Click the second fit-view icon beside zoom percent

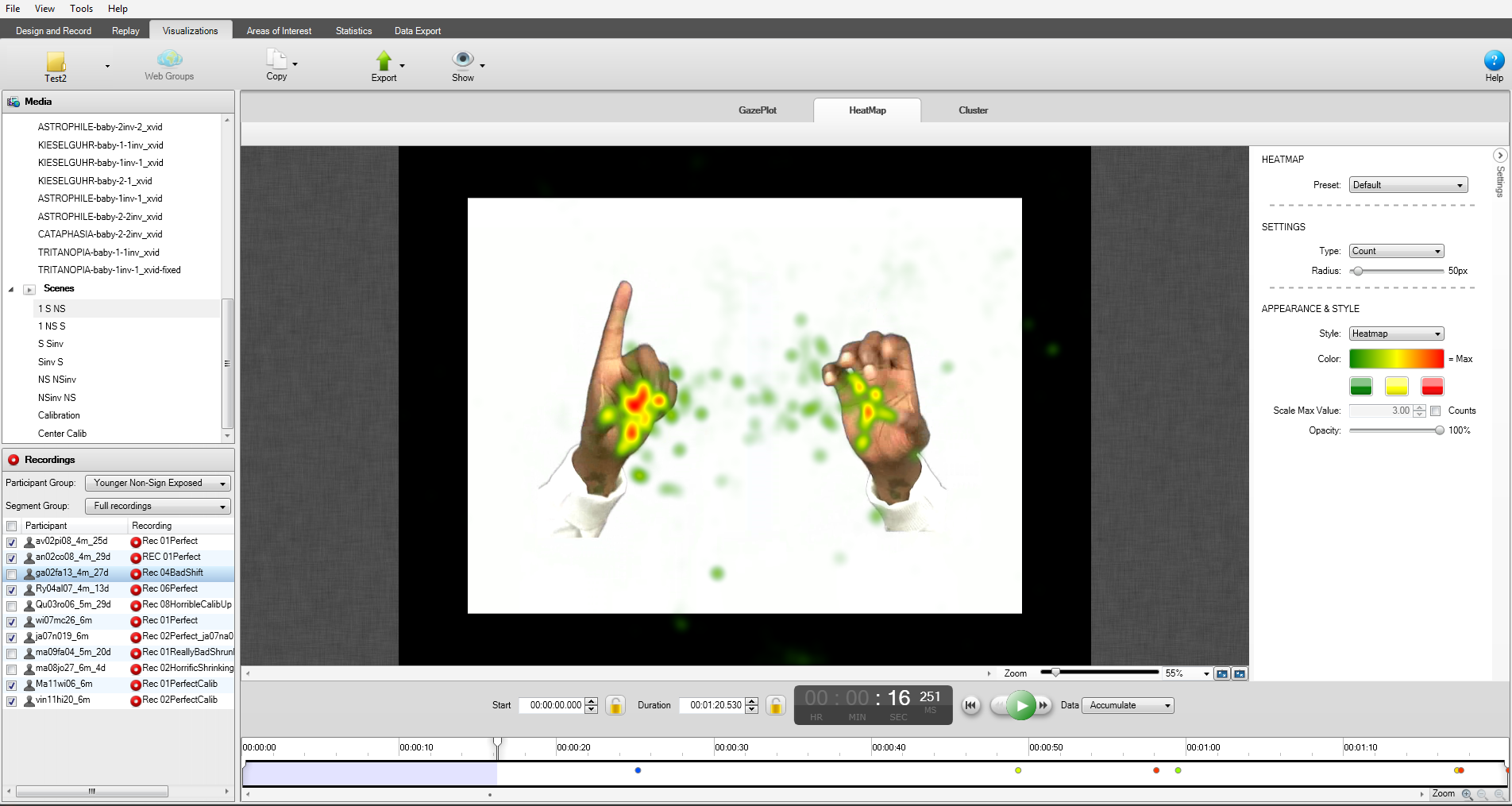click(x=1240, y=673)
